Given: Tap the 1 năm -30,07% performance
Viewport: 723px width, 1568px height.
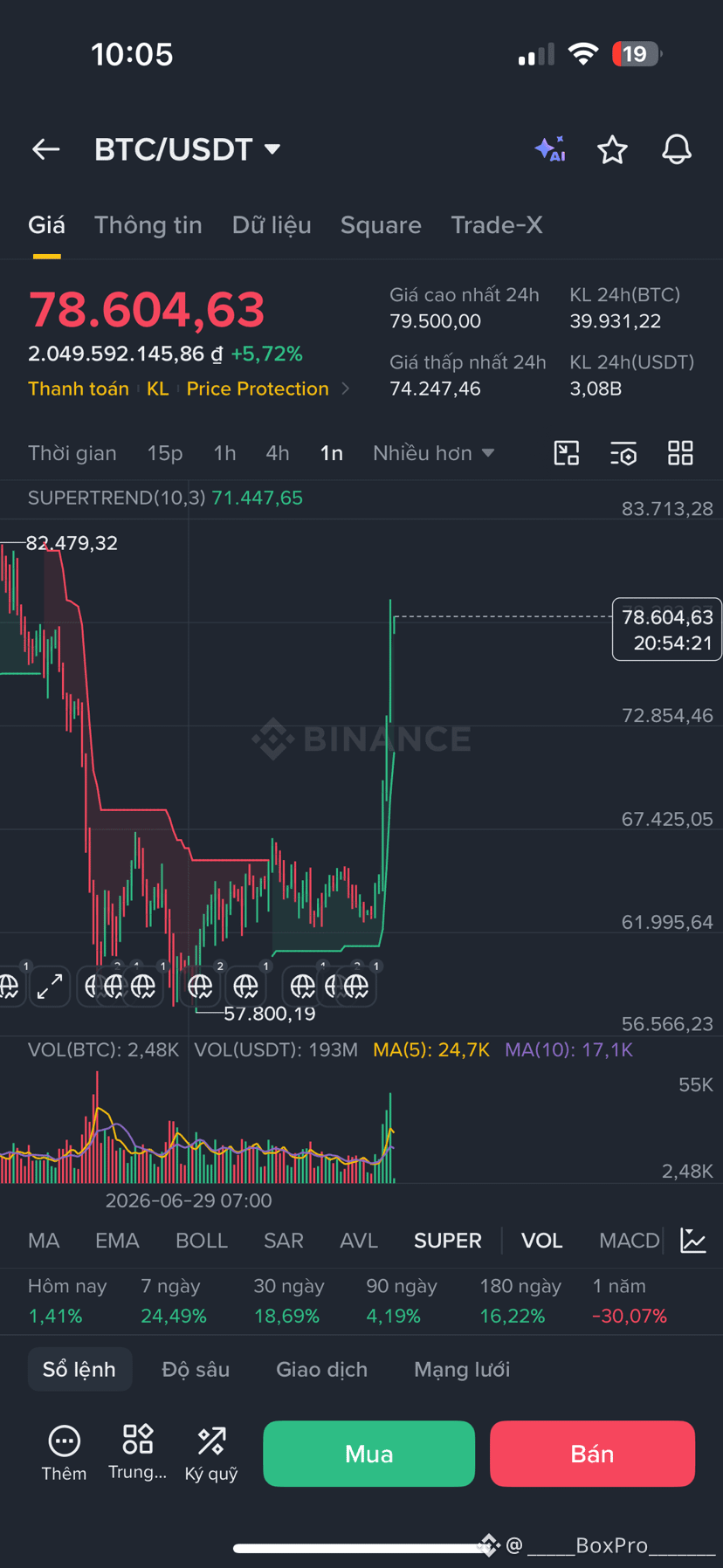Looking at the screenshot, I should pos(630,1301).
